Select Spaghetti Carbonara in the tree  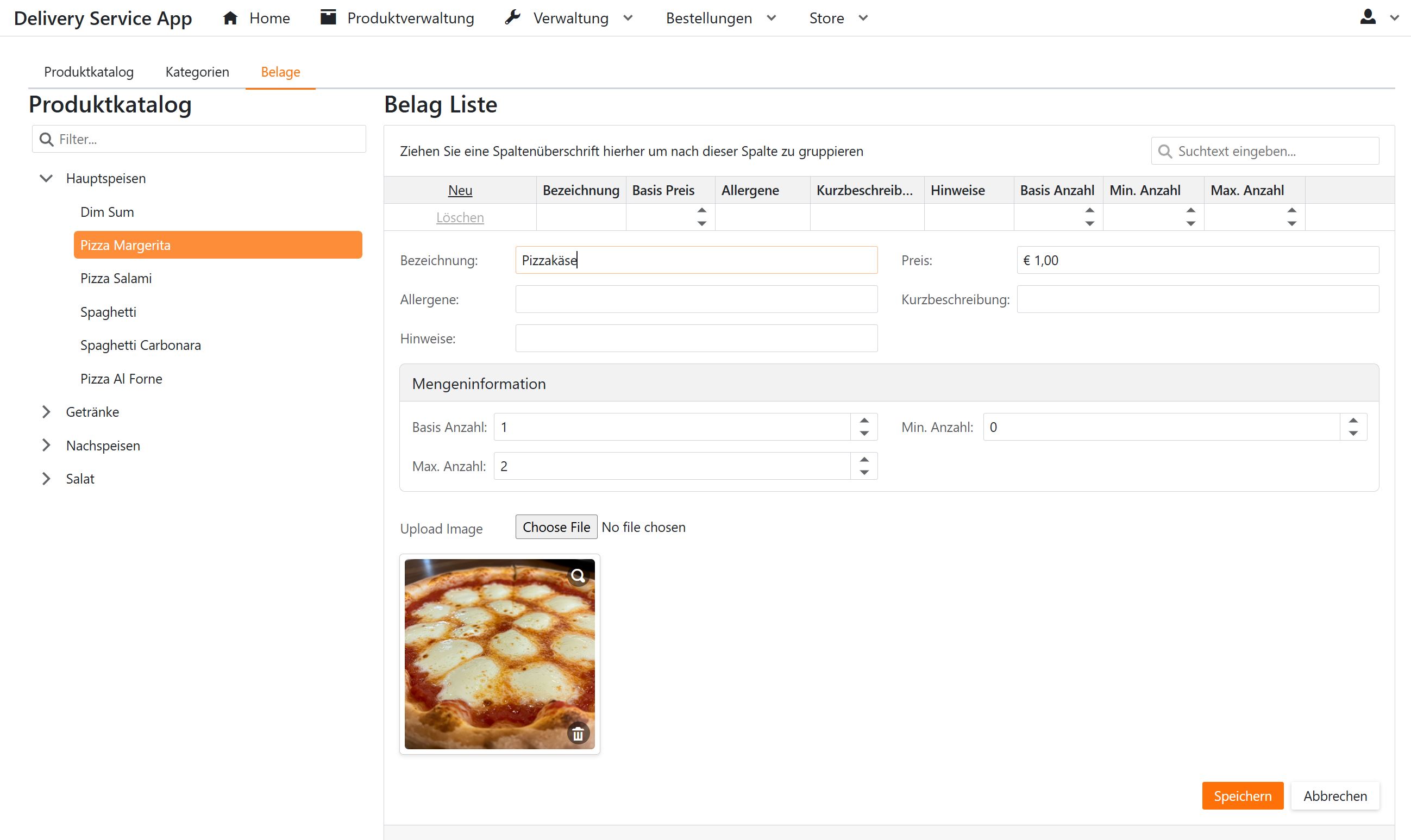click(x=140, y=345)
